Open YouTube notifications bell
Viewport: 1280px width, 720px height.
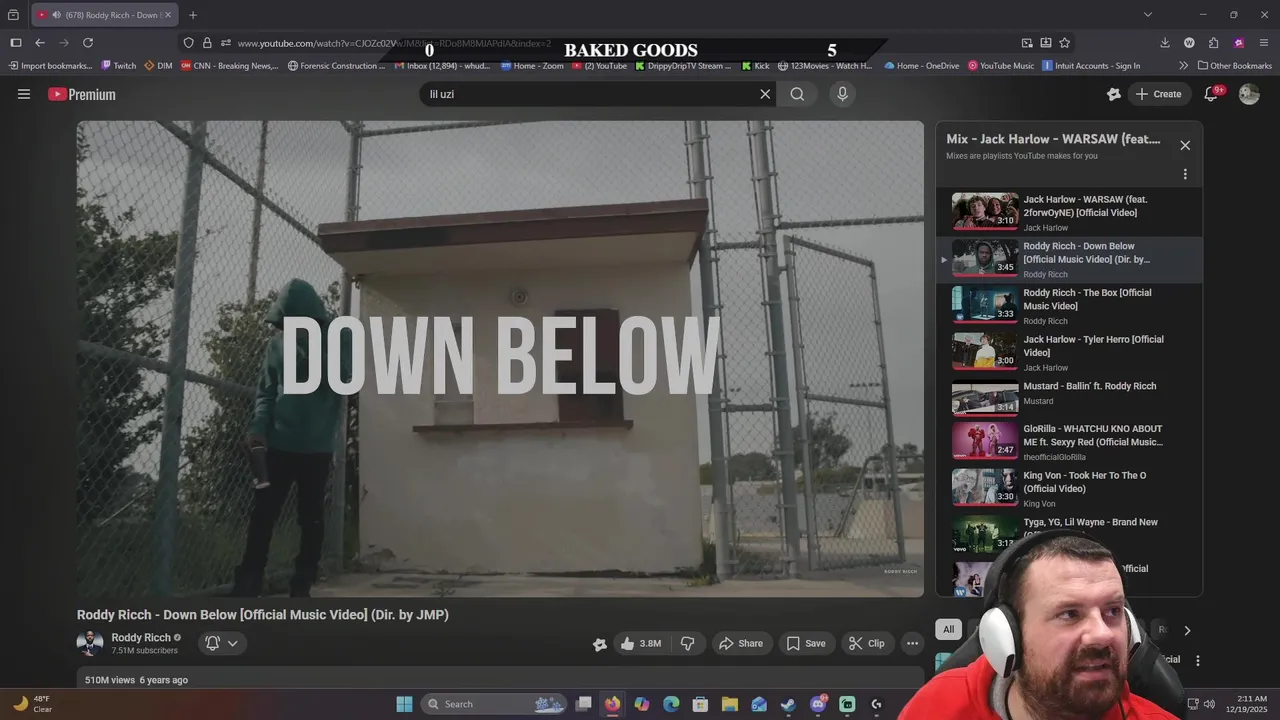[1211, 94]
